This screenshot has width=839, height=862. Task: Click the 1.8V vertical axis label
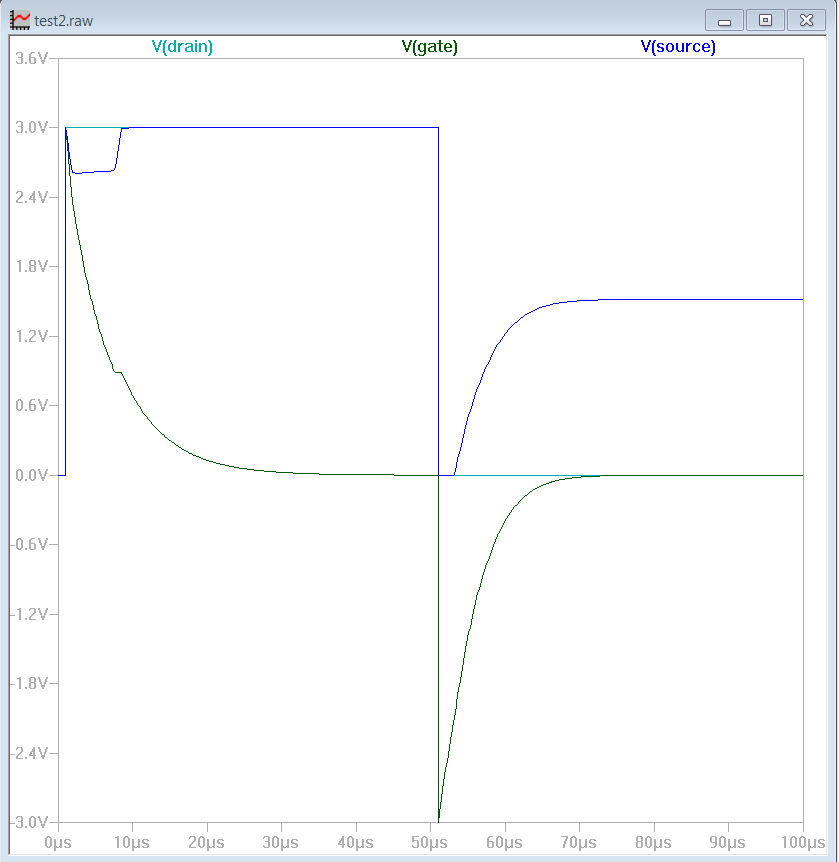click(x=32, y=267)
